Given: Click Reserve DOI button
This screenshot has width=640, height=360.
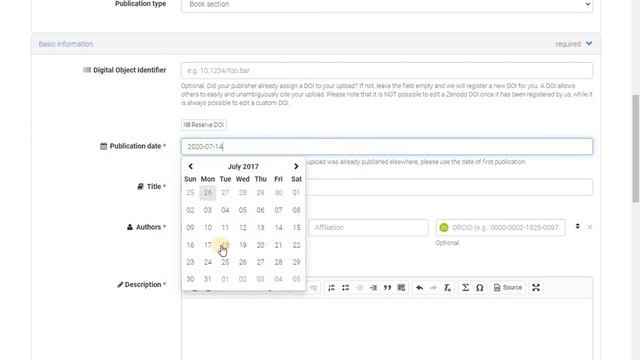Looking at the screenshot, I should (204, 125).
